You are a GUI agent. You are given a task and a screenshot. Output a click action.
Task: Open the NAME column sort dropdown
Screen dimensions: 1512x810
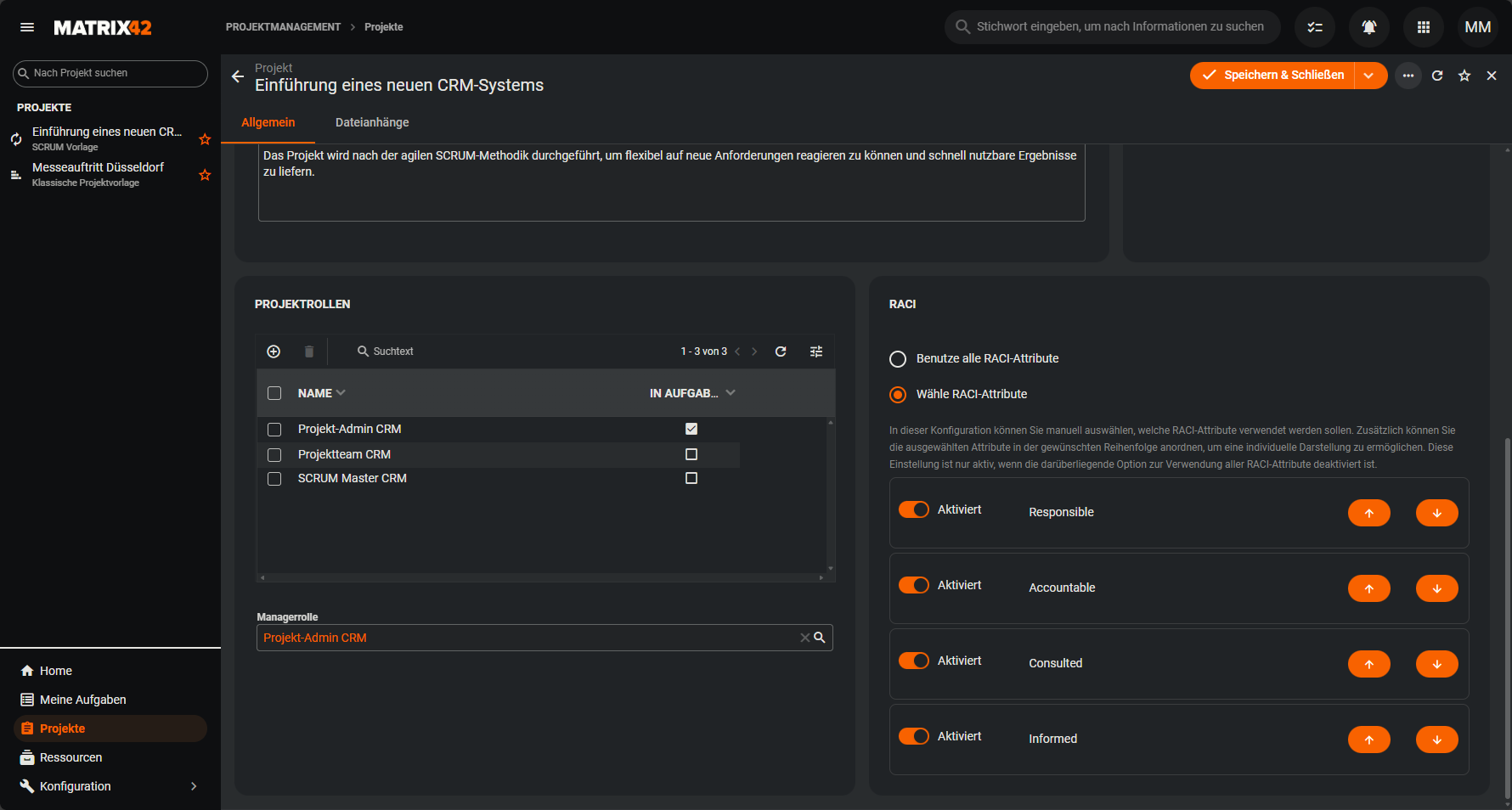[x=341, y=393]
